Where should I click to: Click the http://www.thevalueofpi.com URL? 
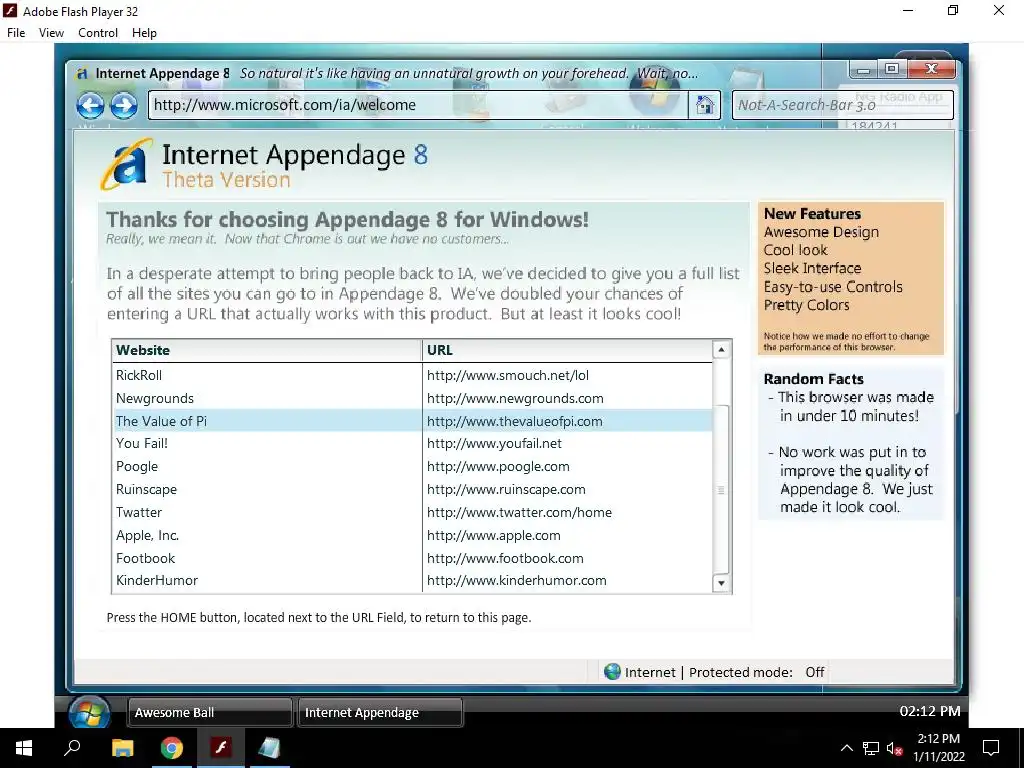tap(515, 421)
